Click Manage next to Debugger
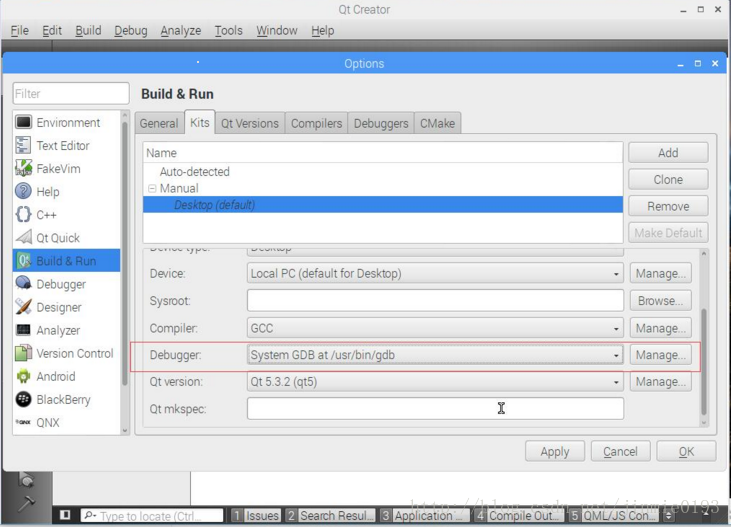The image size is (731, 527). pos(661,355)
